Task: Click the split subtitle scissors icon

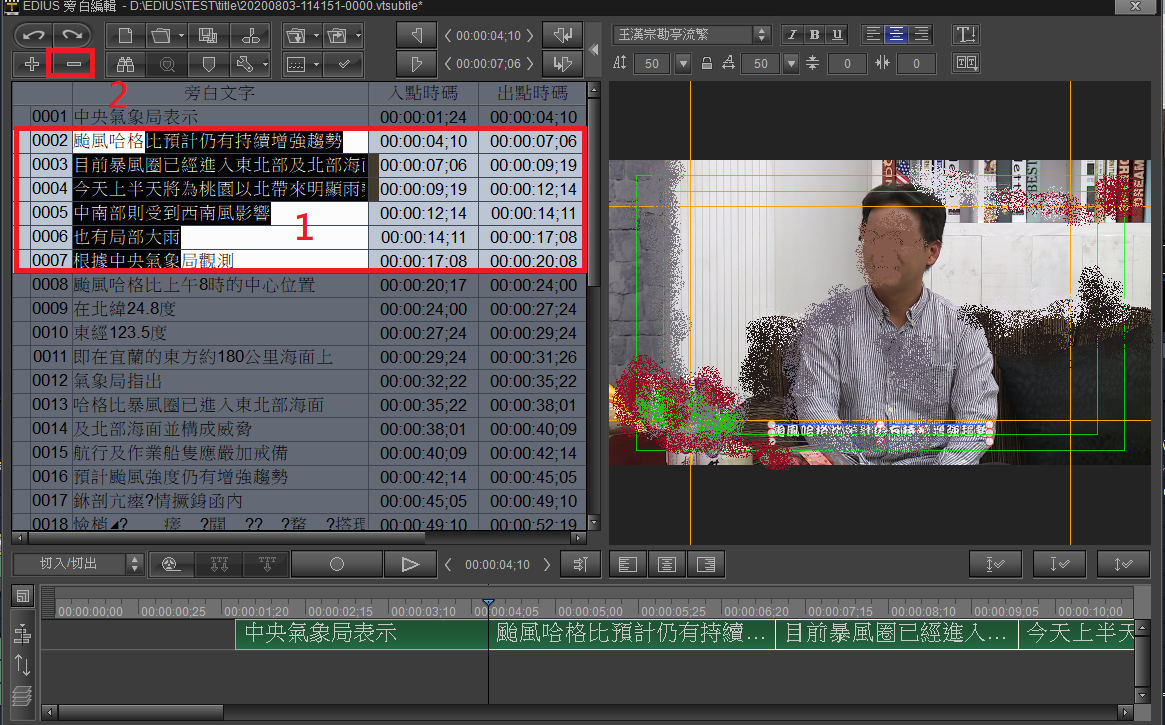Action: (x=250, y=35)
